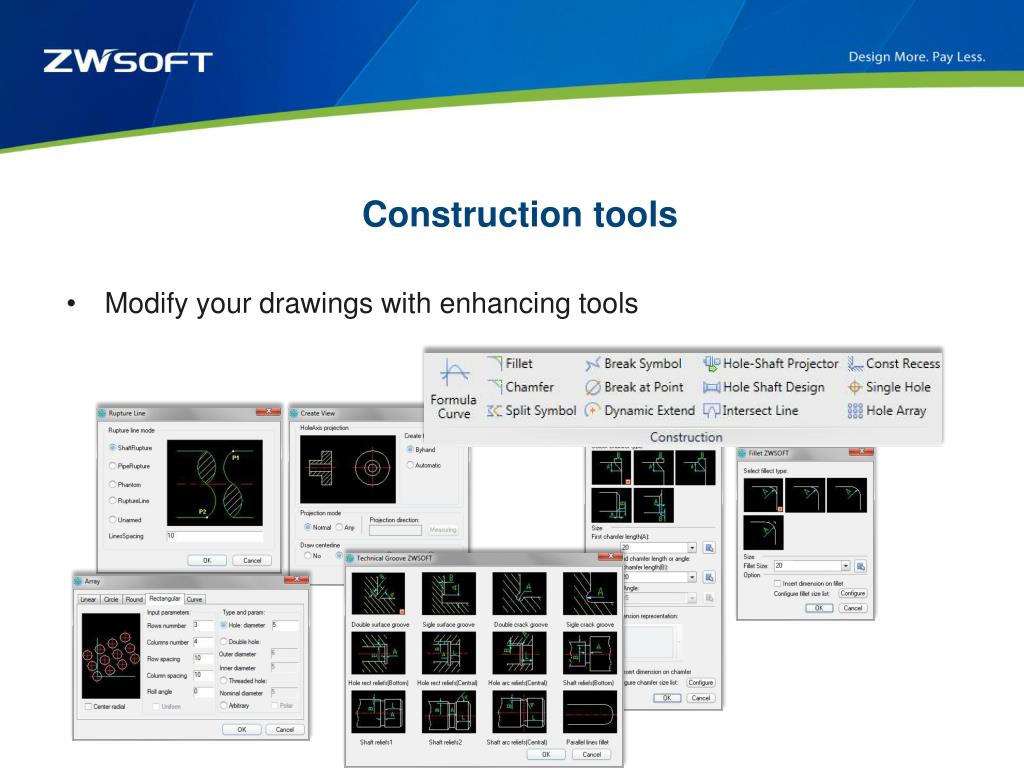Select Automatic in Create View dialog

(x=410, y=466)
